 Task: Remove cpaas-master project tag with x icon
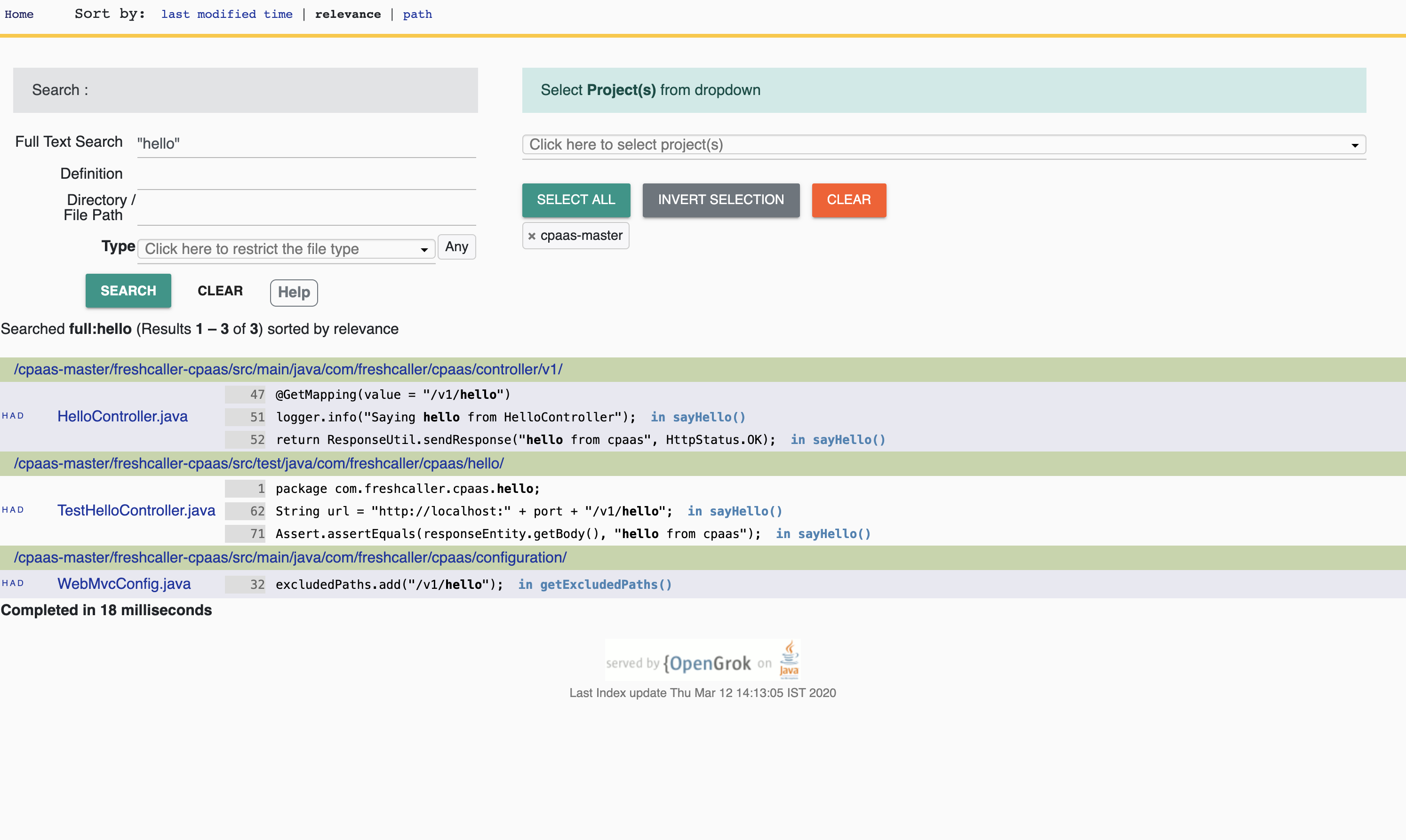tap(531, 236)
